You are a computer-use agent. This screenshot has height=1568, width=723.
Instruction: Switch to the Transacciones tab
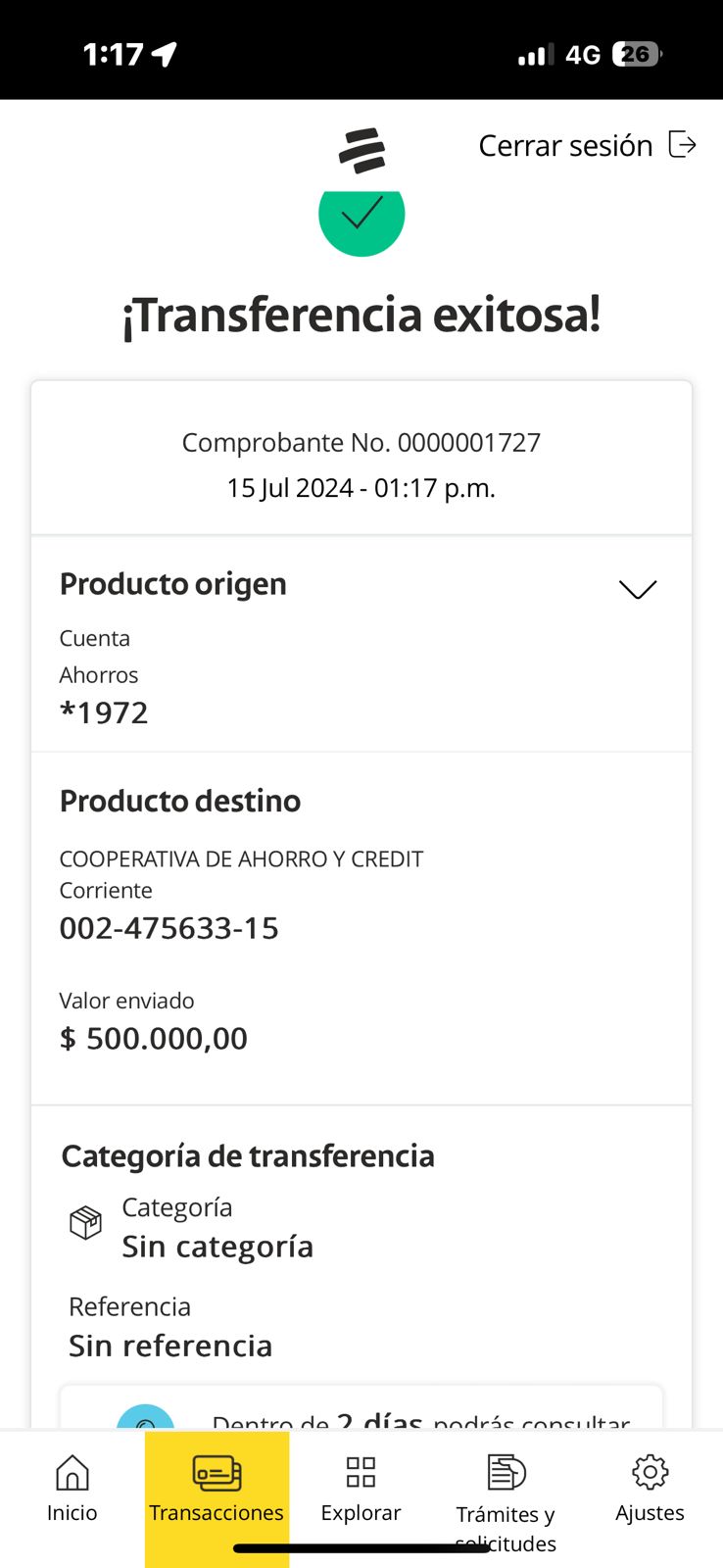pos(217,1512)
